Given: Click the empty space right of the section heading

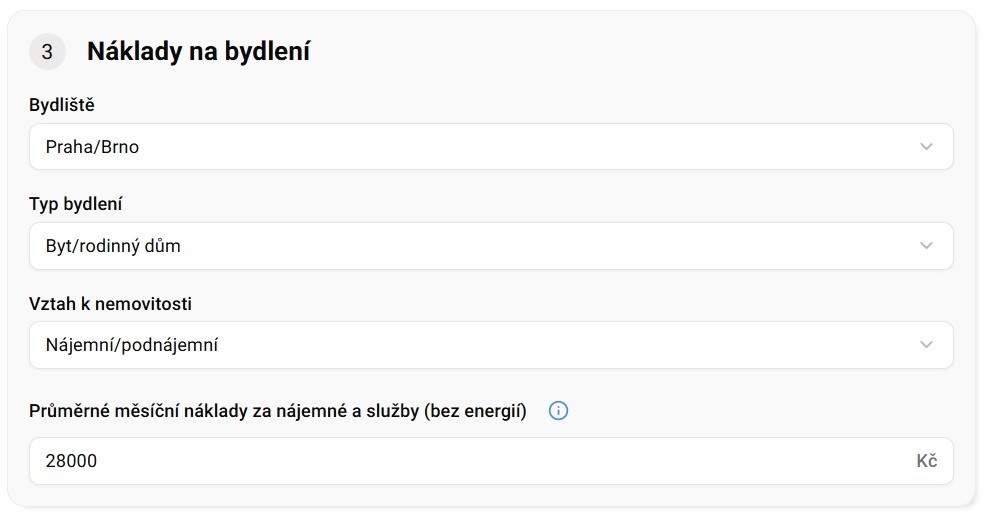Looking at the screenshot, I should [x=640, y=52].
